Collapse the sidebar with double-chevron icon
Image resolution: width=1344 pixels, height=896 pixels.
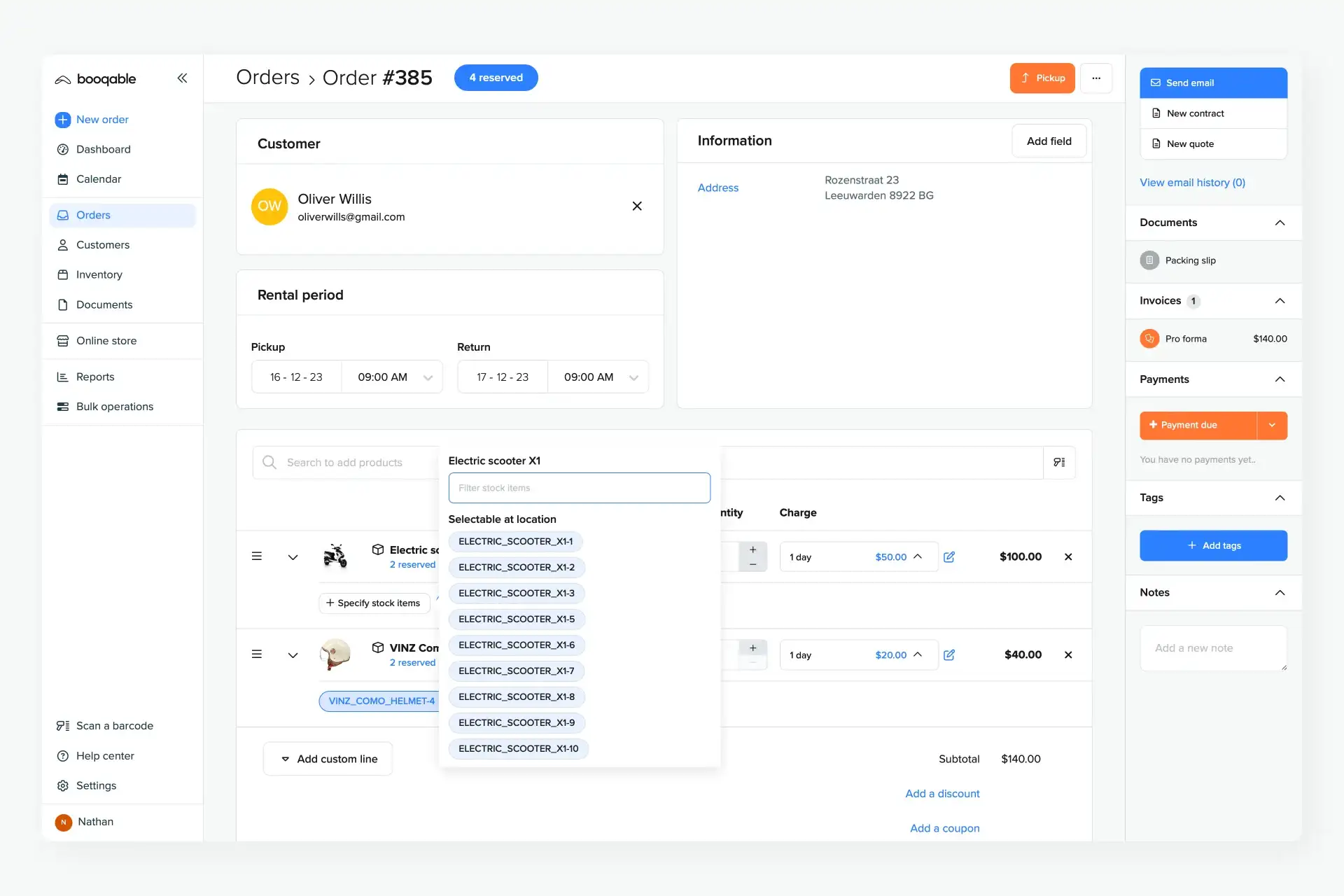tap(182, 78)
